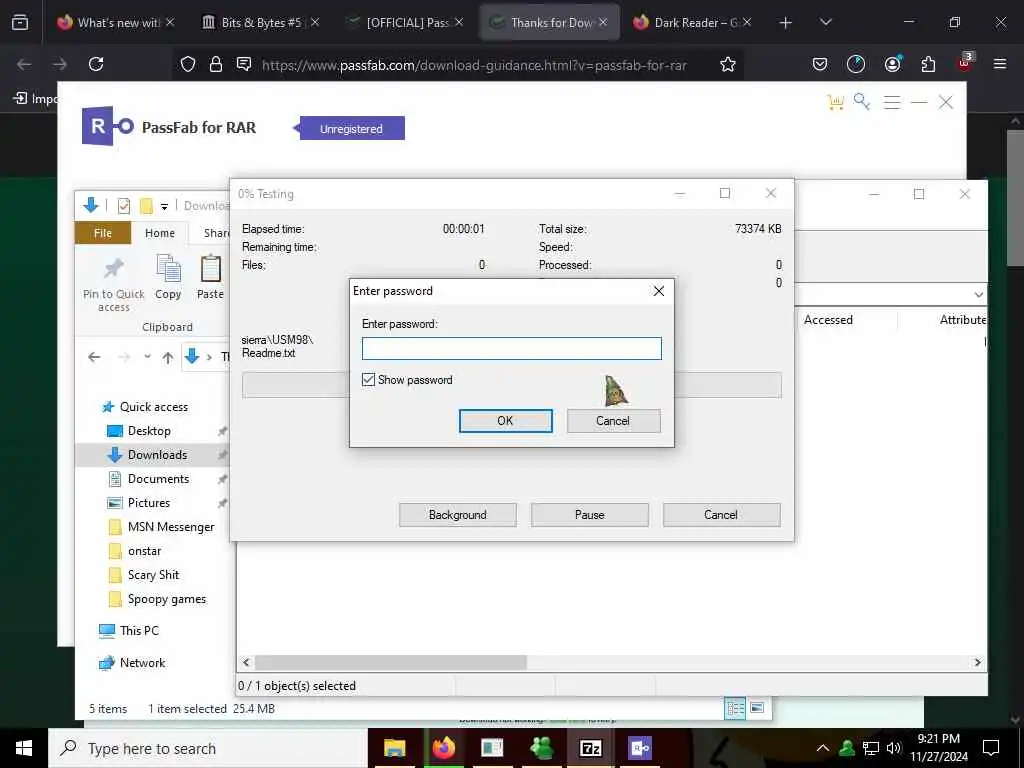Cancel the Enter password dialog
1024x768 pixels.
pyautogui.click(x=613, y=421)
